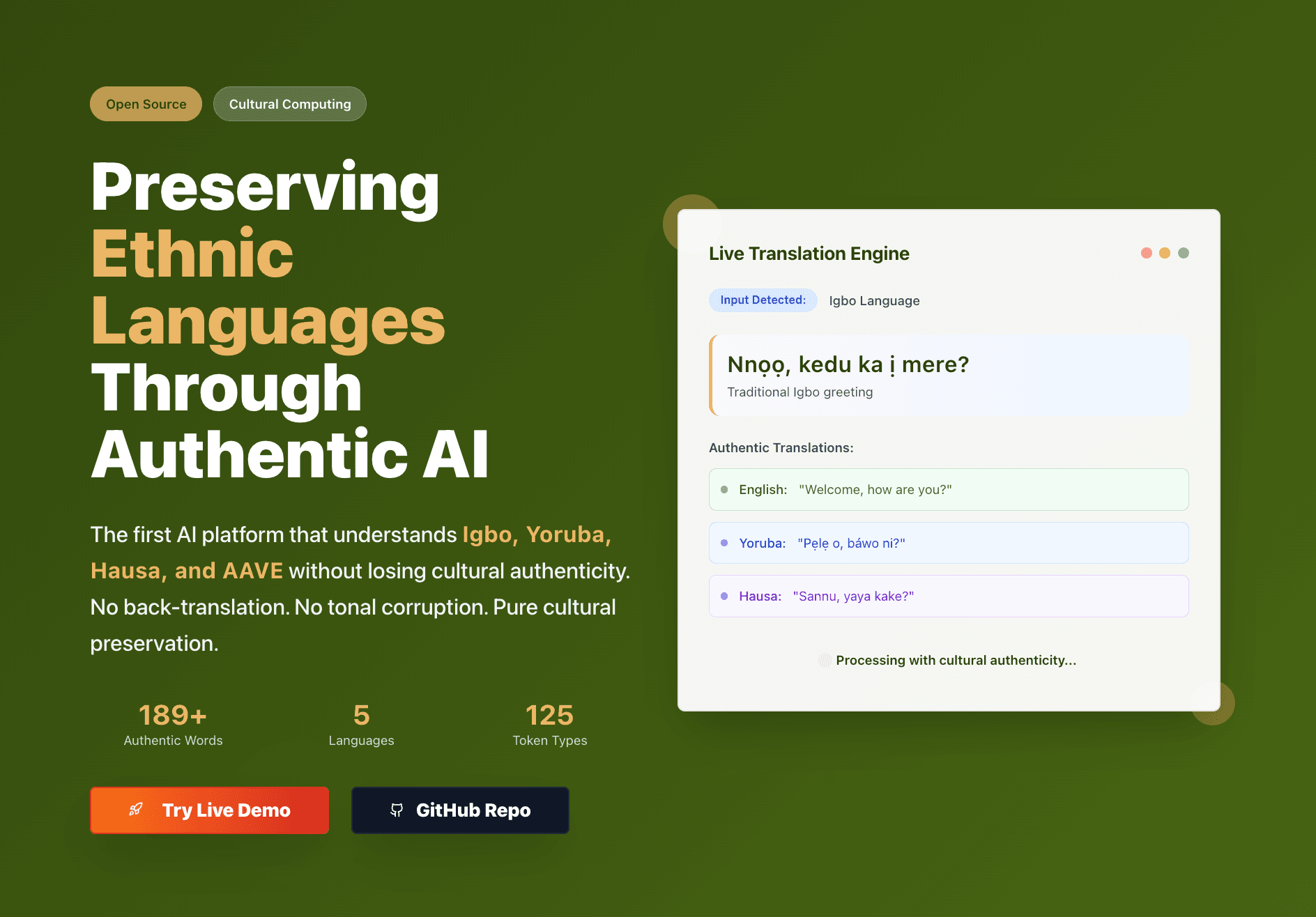The height and width of the screenshot is (917, 1316).
Task: Select the Authentic Translations section label
Action: (781, 447)
